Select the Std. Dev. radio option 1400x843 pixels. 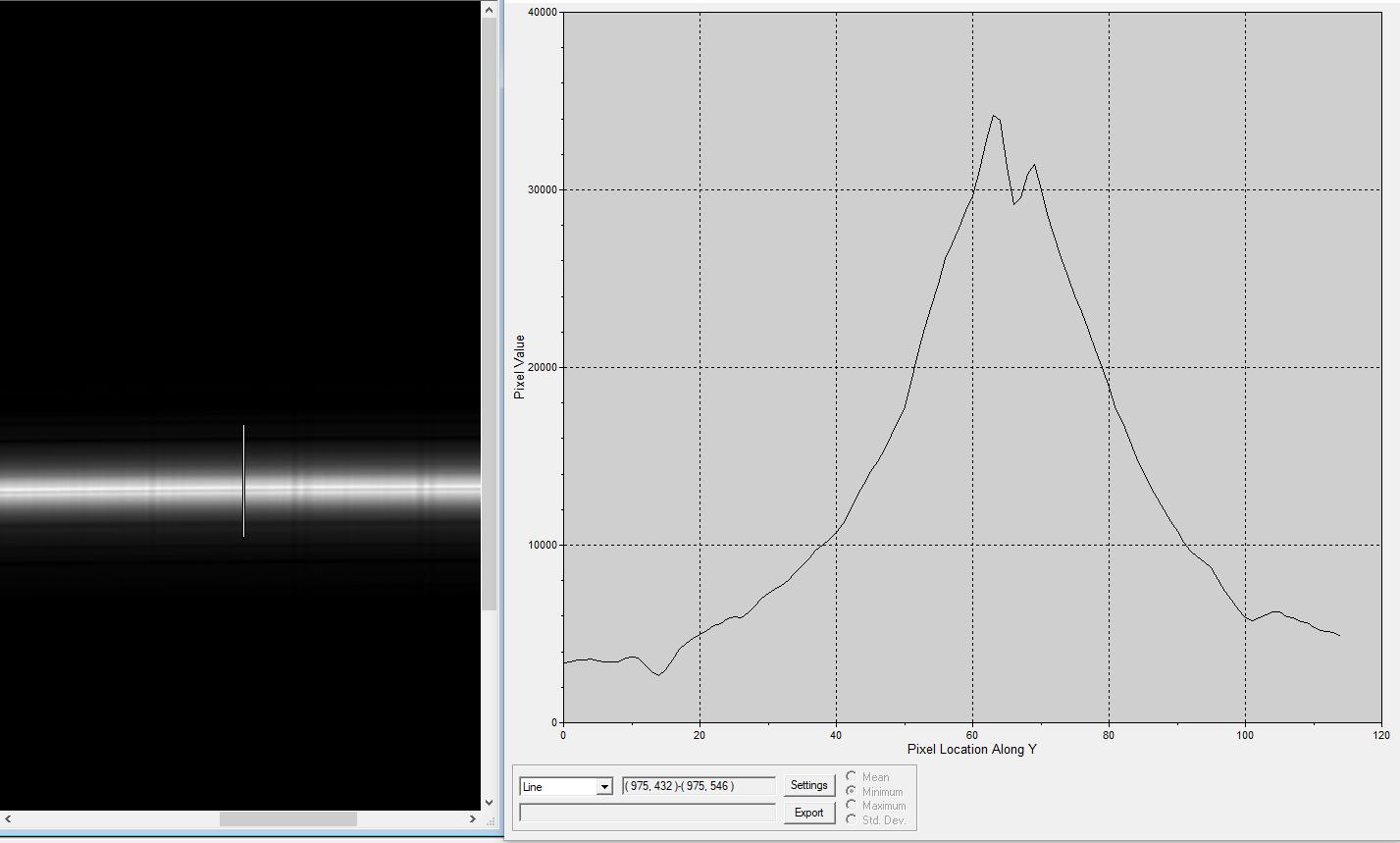point(852,819)
